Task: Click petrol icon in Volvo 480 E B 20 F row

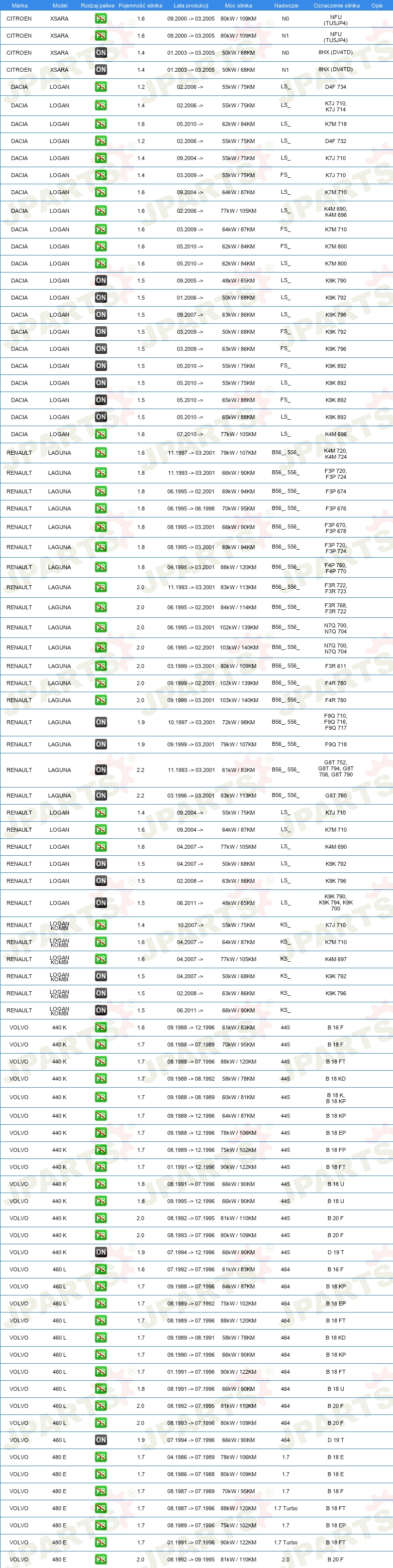Action: pos(101,1559)
